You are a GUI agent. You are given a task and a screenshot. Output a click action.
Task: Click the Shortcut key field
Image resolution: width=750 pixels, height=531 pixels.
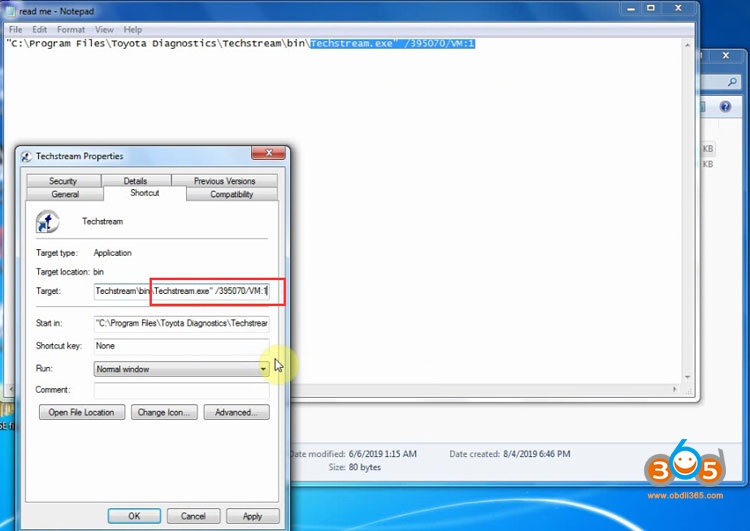coord(181,346)
